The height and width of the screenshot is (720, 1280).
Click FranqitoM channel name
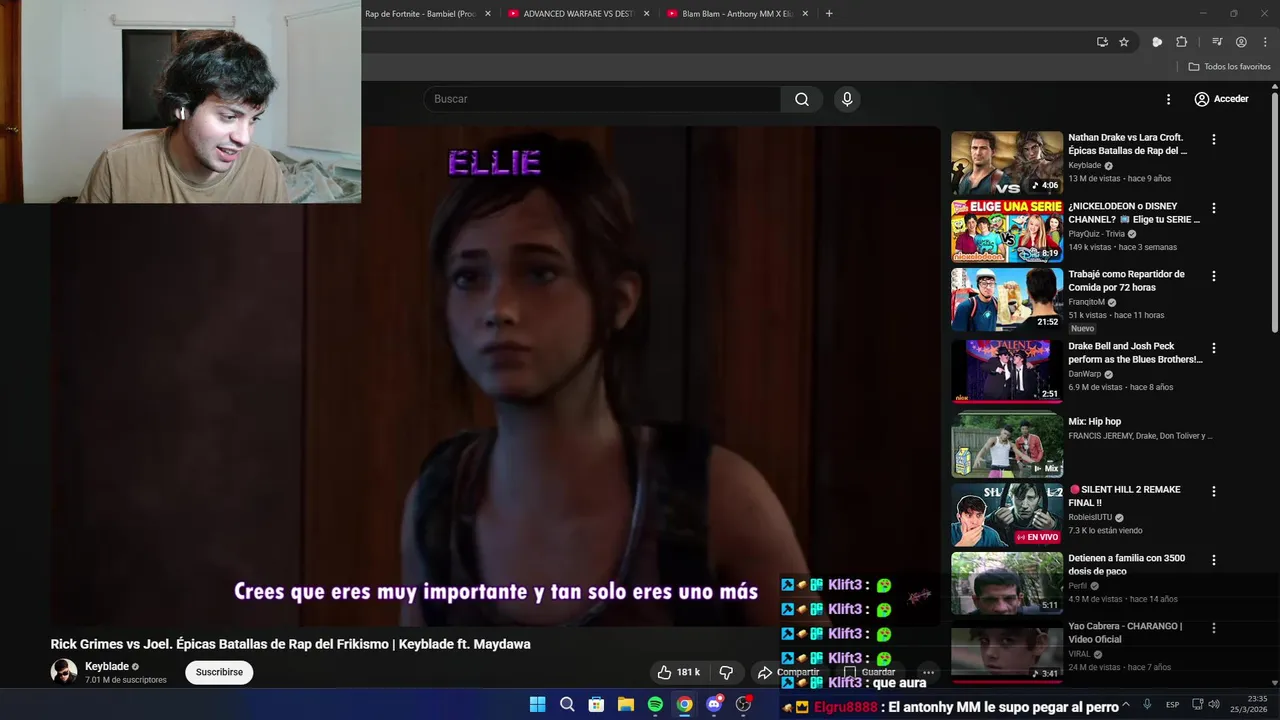coord(1086,302)
